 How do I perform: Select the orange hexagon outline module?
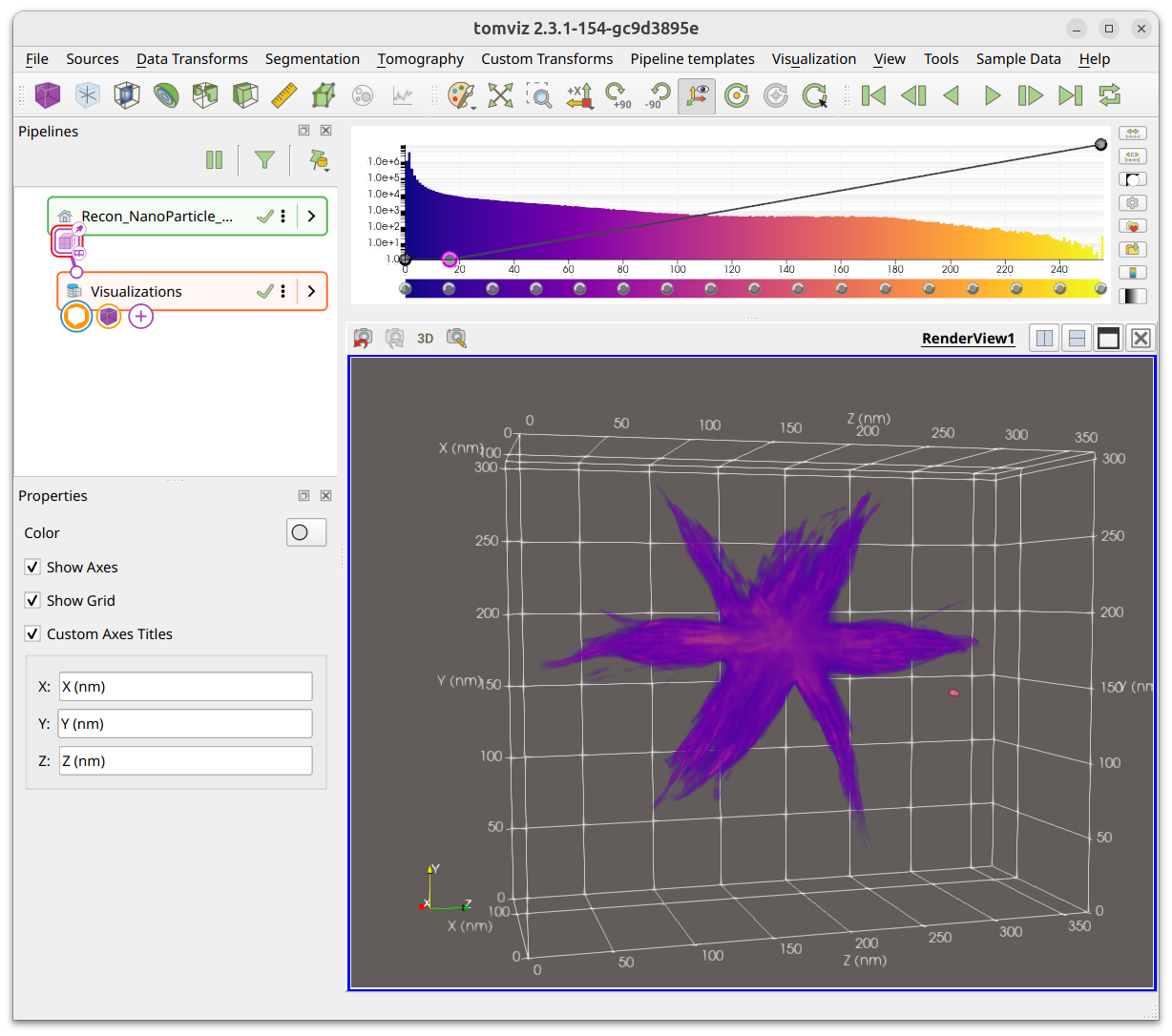(x=76, y=316)
